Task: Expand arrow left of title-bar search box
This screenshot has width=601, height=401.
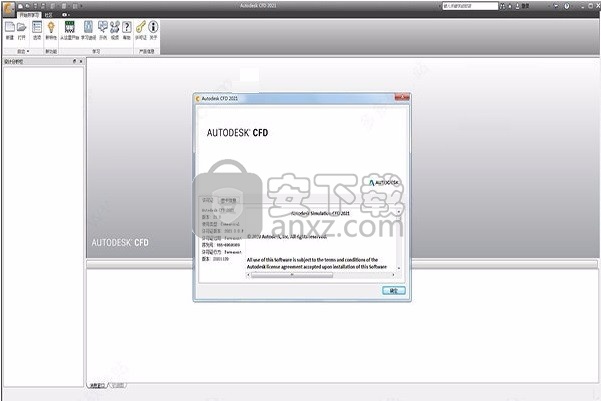Action: 439,6
